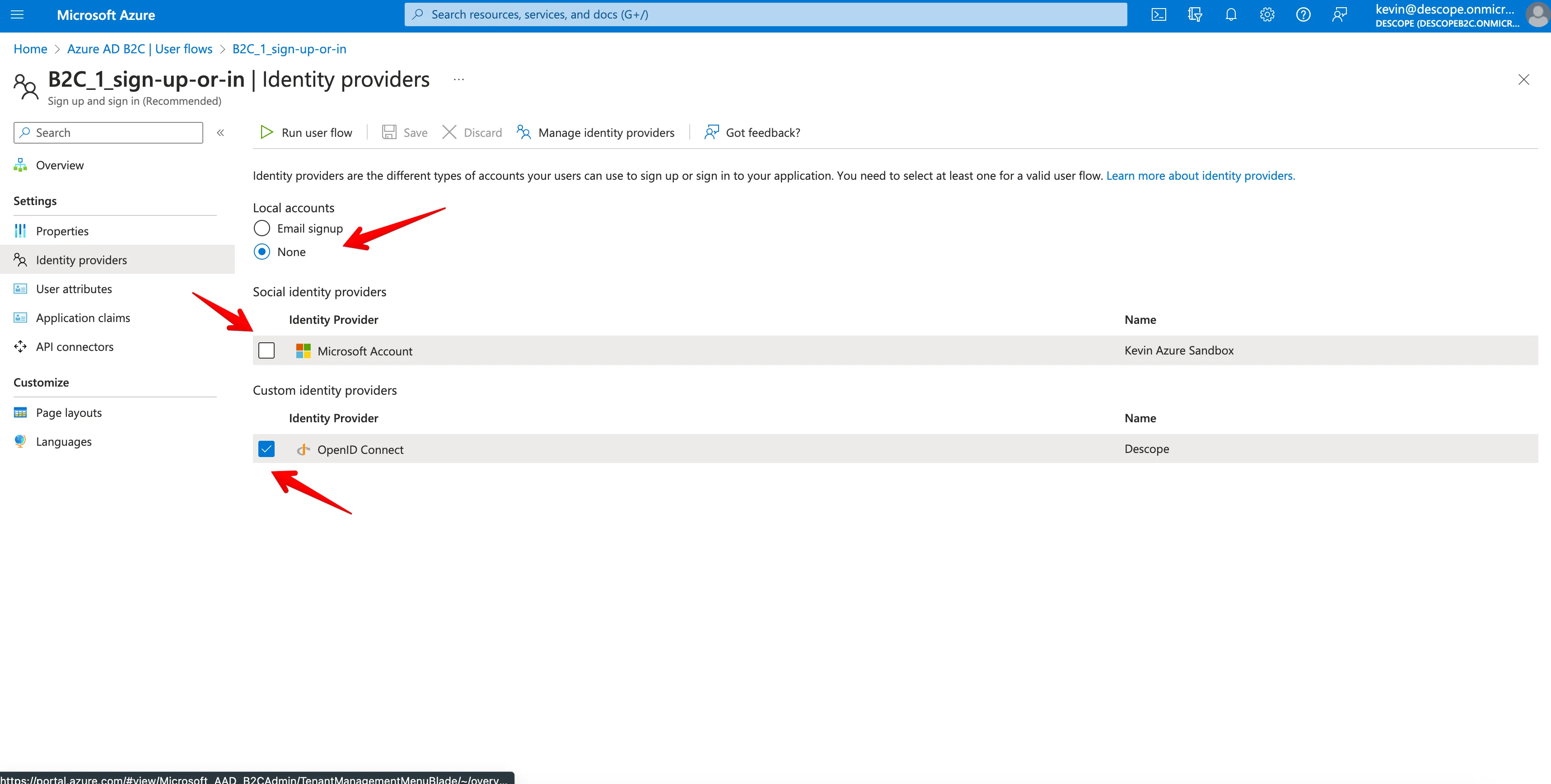Open Page layouts under Customize

[x=68, y=412]
